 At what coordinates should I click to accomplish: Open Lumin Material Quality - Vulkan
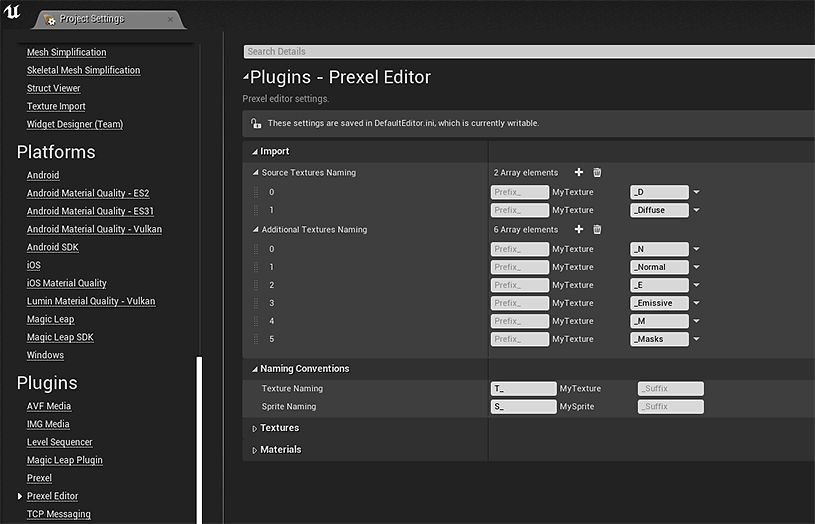[x=91, y=301]
